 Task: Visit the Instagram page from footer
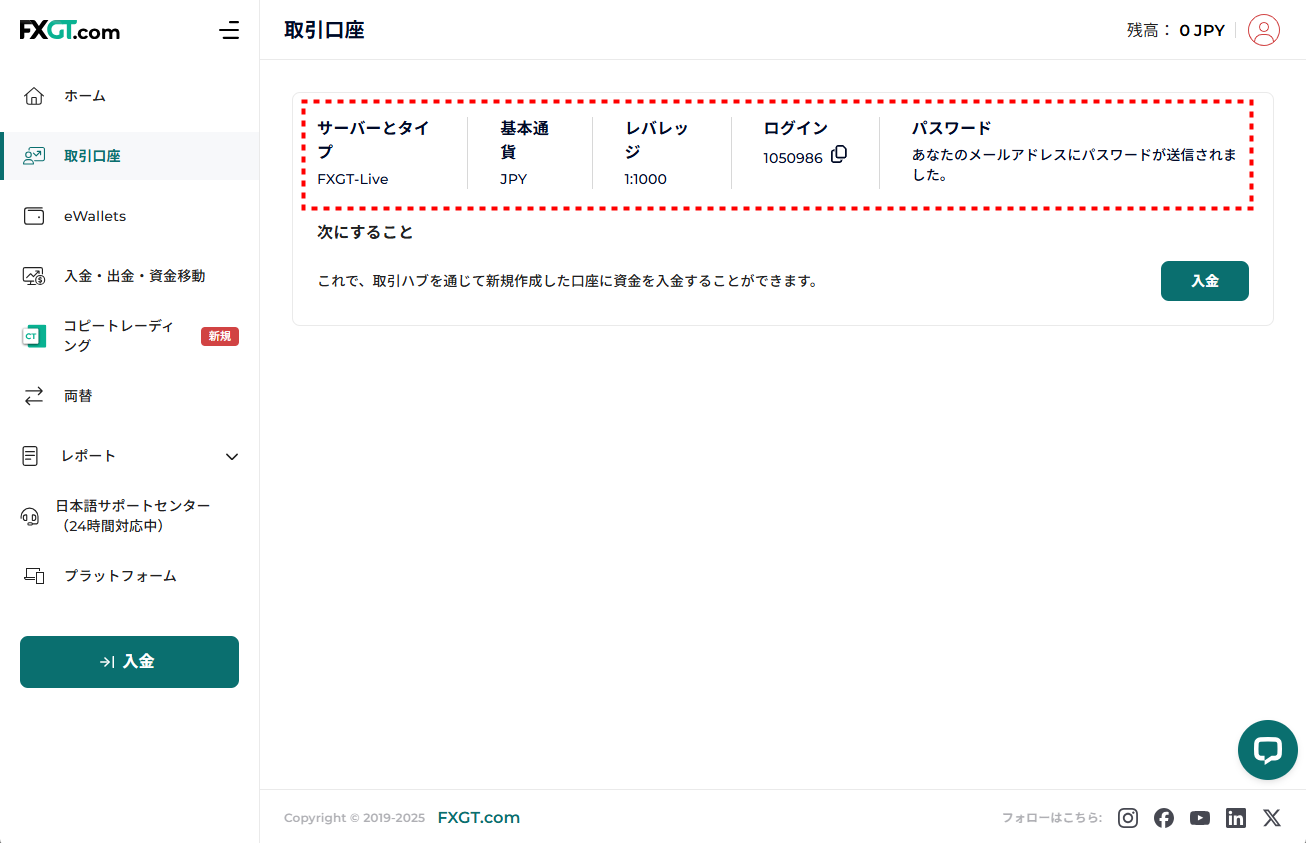coord(1128,818)
